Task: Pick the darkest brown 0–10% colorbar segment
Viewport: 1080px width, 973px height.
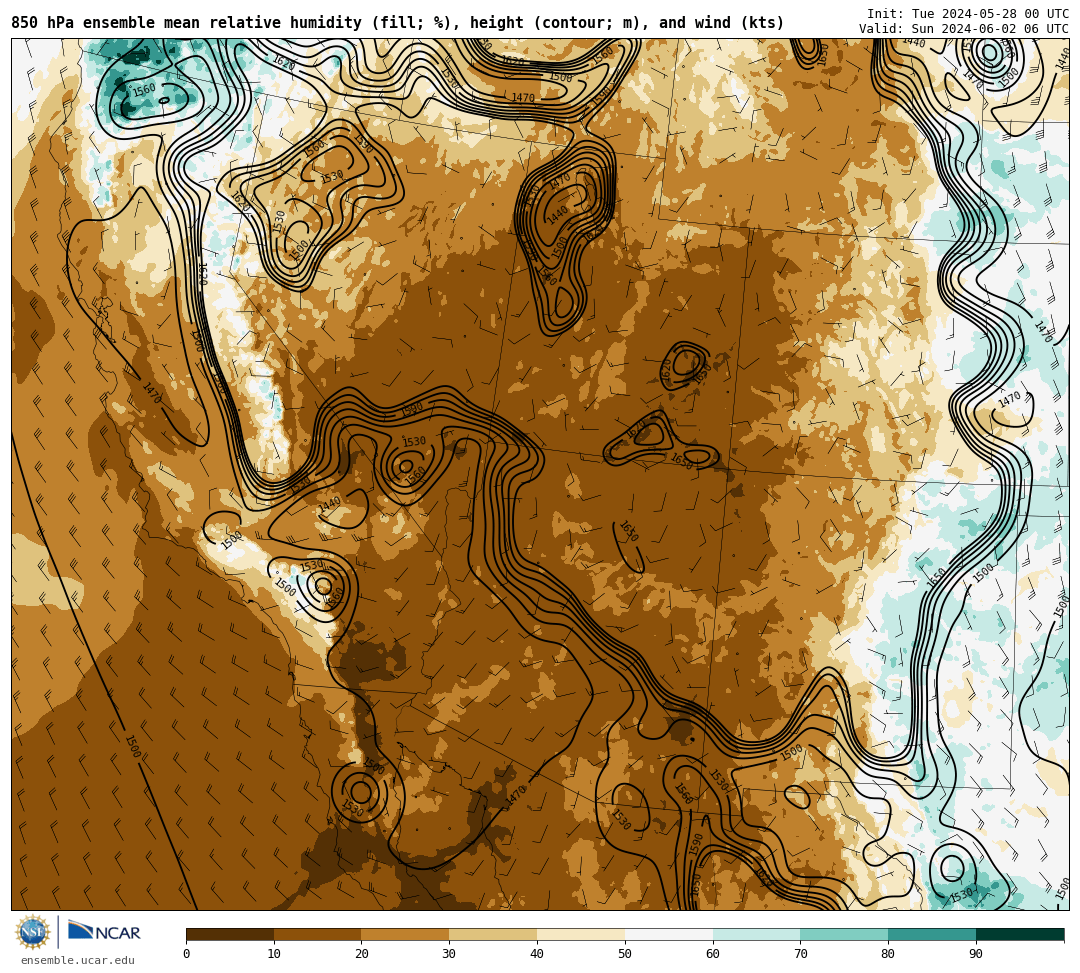Action: pos(230,934)
